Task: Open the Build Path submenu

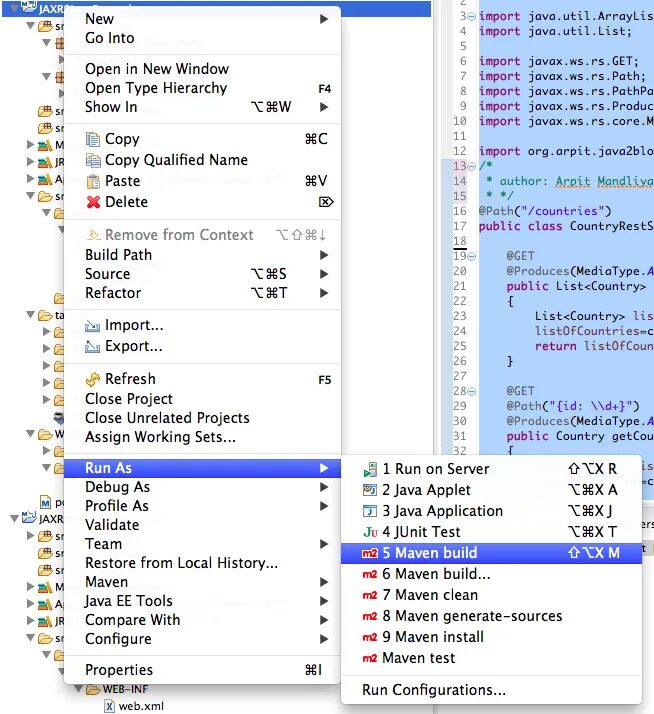Action: click(x=202, y=255)
